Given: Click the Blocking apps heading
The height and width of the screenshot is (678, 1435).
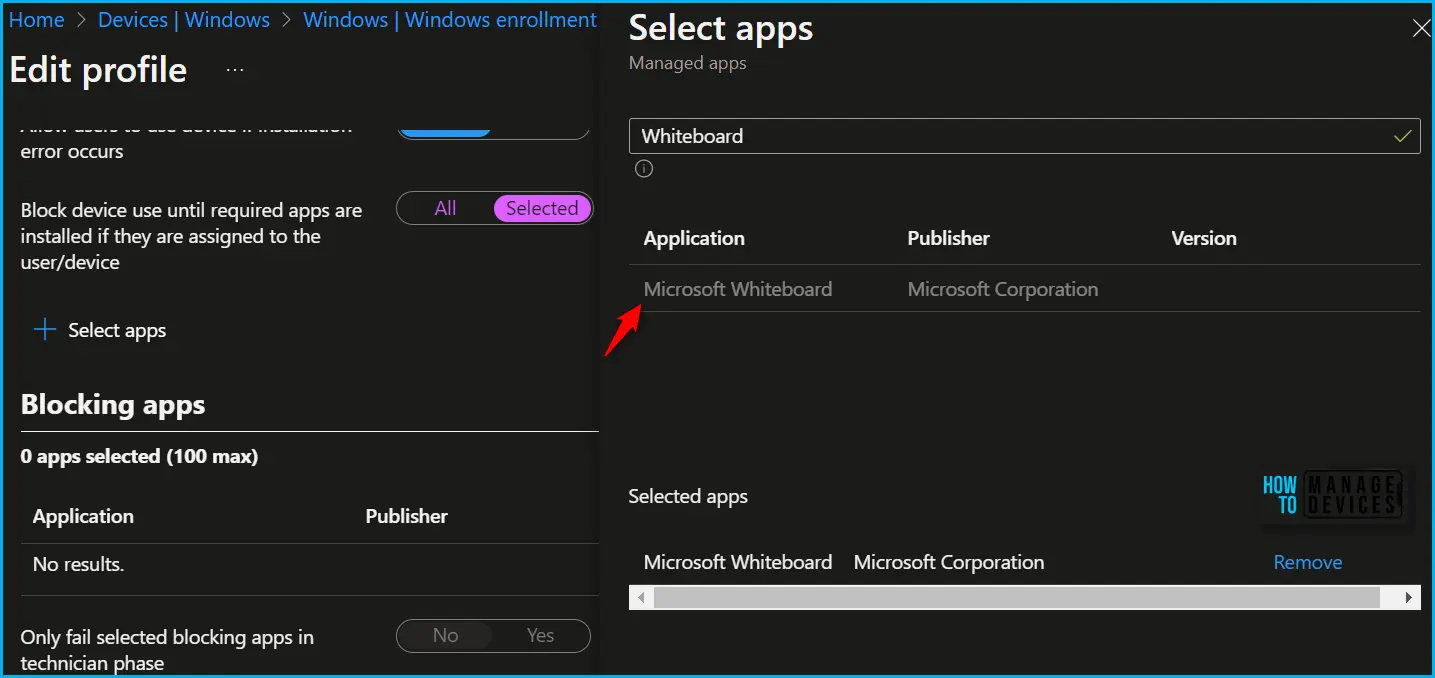Looking at the screenshot, I should (x=113, y=404).
